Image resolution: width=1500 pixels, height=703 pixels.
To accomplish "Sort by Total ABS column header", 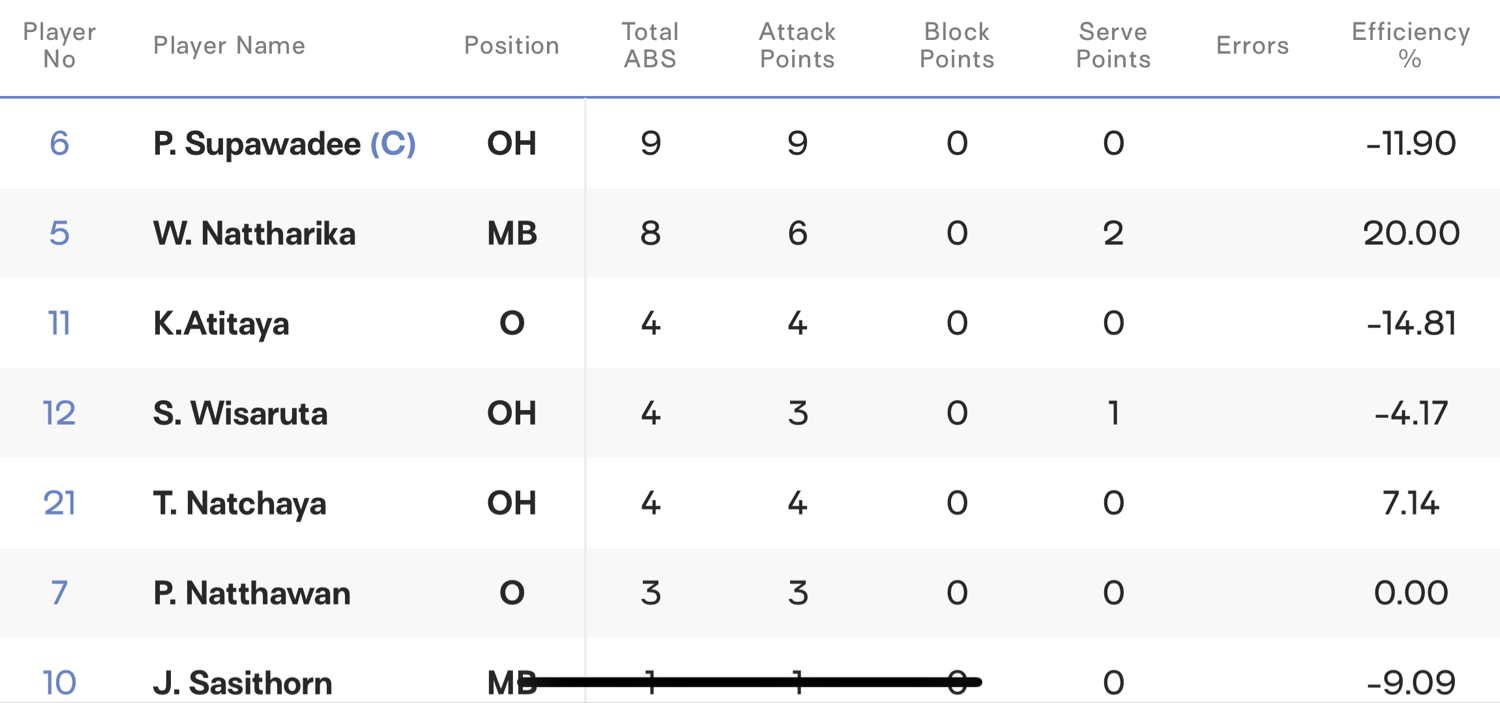I will (x=650, y=45).
